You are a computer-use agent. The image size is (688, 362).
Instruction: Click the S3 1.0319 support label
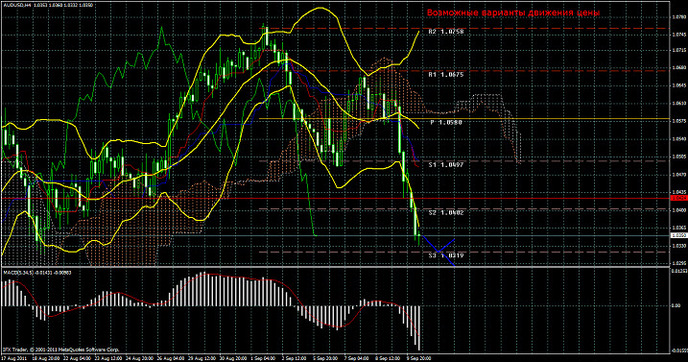click(x=446, y=255)
